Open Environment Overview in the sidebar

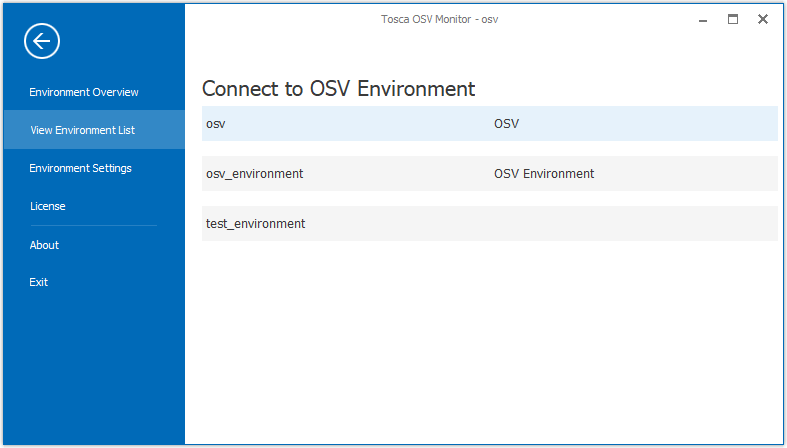pos(84,92)
